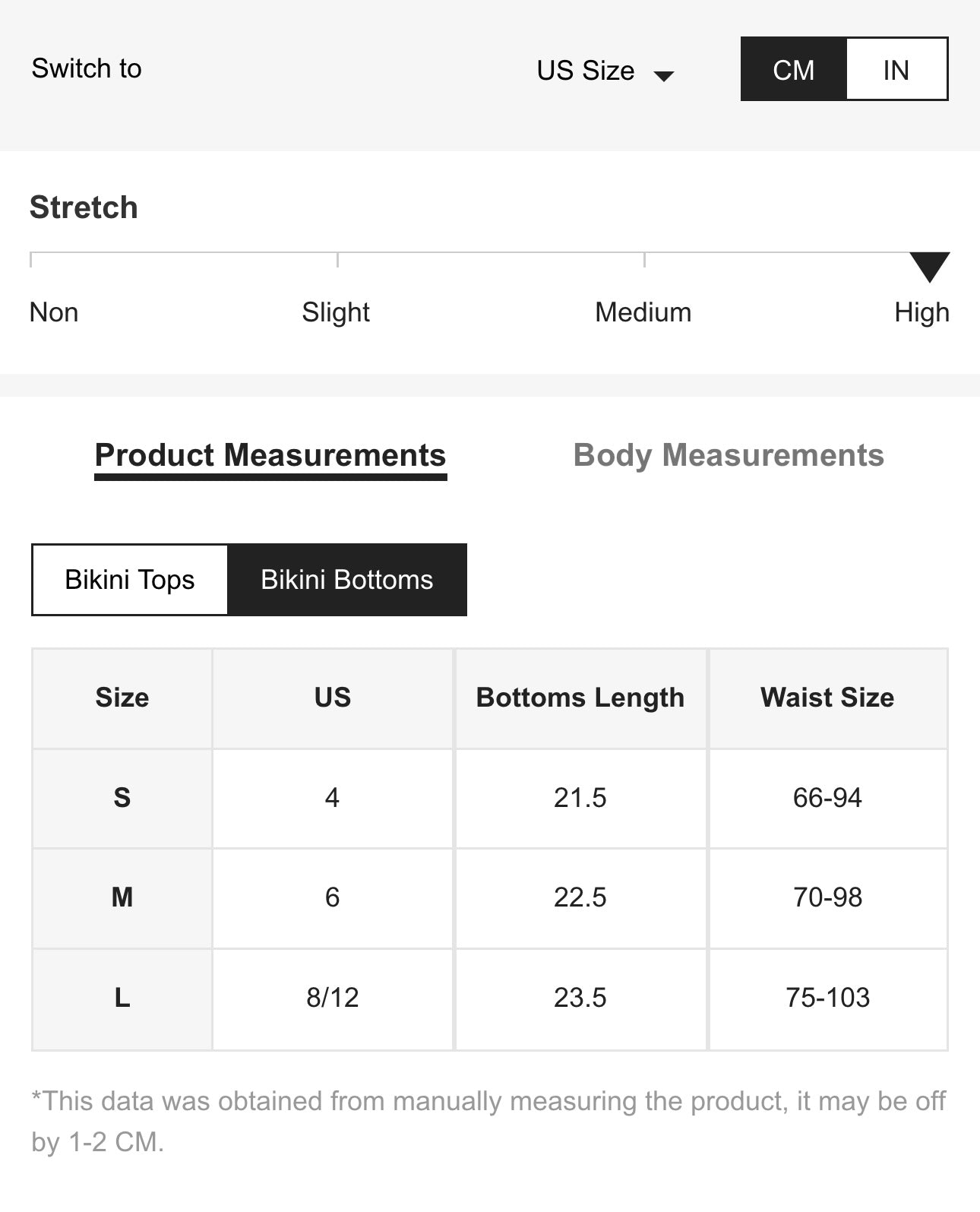The image size is (980, 1212).
Task: Select the Bikini Bottoms option
Action: 347,580
